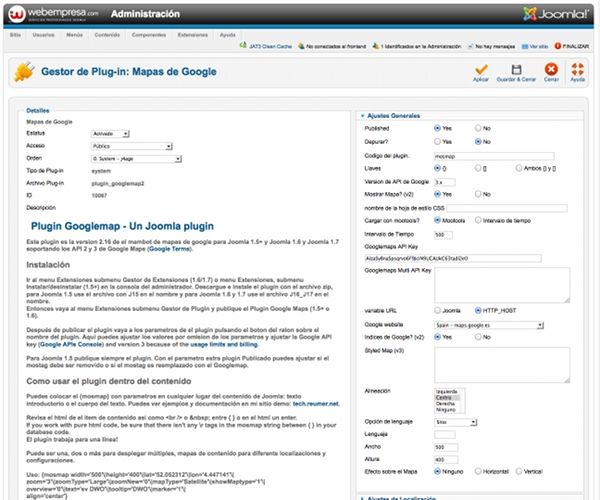The height and width of the screenshot is (500, 600).
Task: Choose Joomla for variable URL
Action: pyautogui.click(x=437, y=310)
